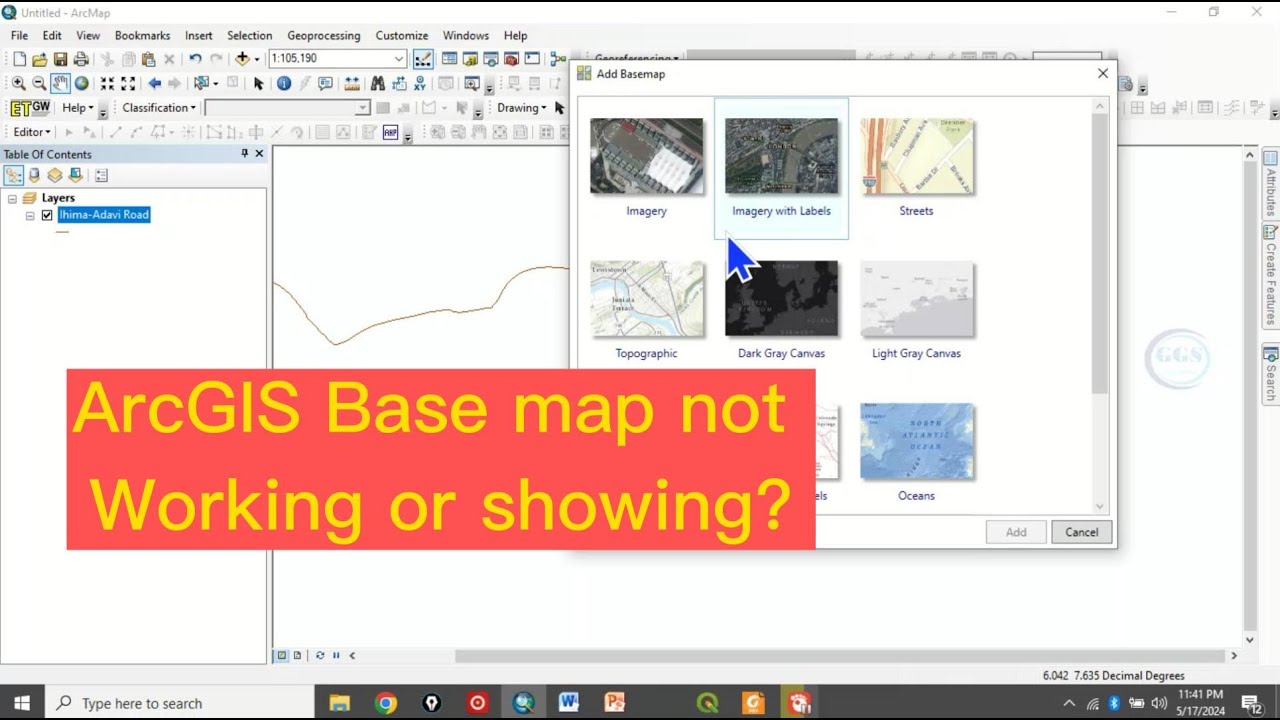
Task: Undo the last action
Action: click(195, 59)
